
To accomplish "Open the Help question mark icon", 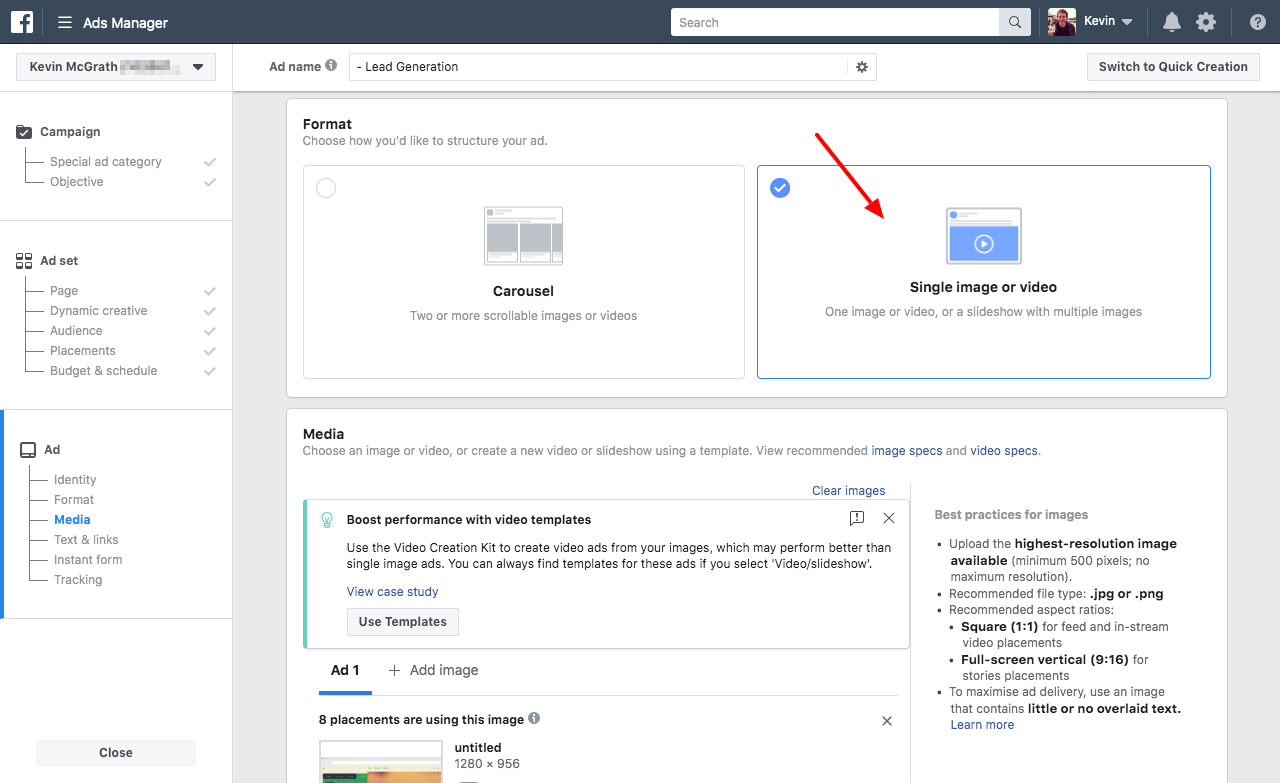I will [1257, 21].
